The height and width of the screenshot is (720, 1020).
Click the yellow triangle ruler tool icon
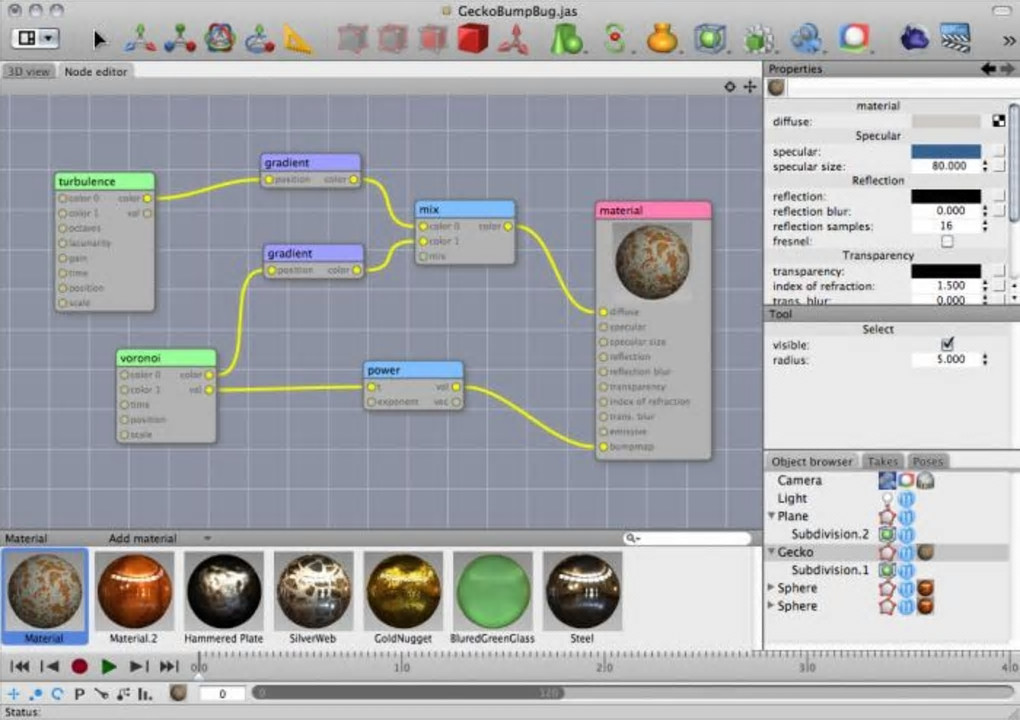(297, 39)
